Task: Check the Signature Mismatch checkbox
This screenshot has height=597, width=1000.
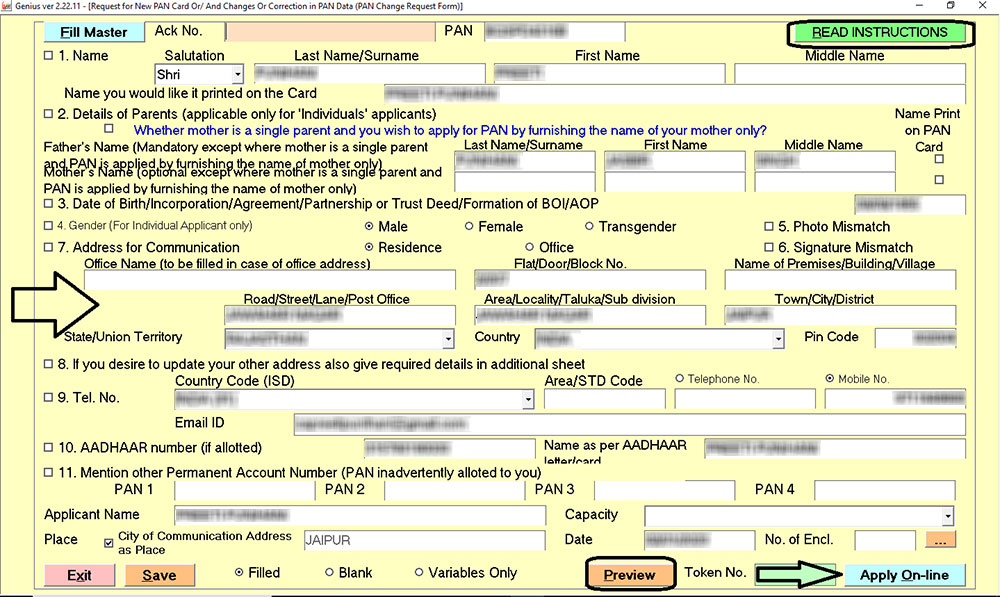Action: click(770, 247)
